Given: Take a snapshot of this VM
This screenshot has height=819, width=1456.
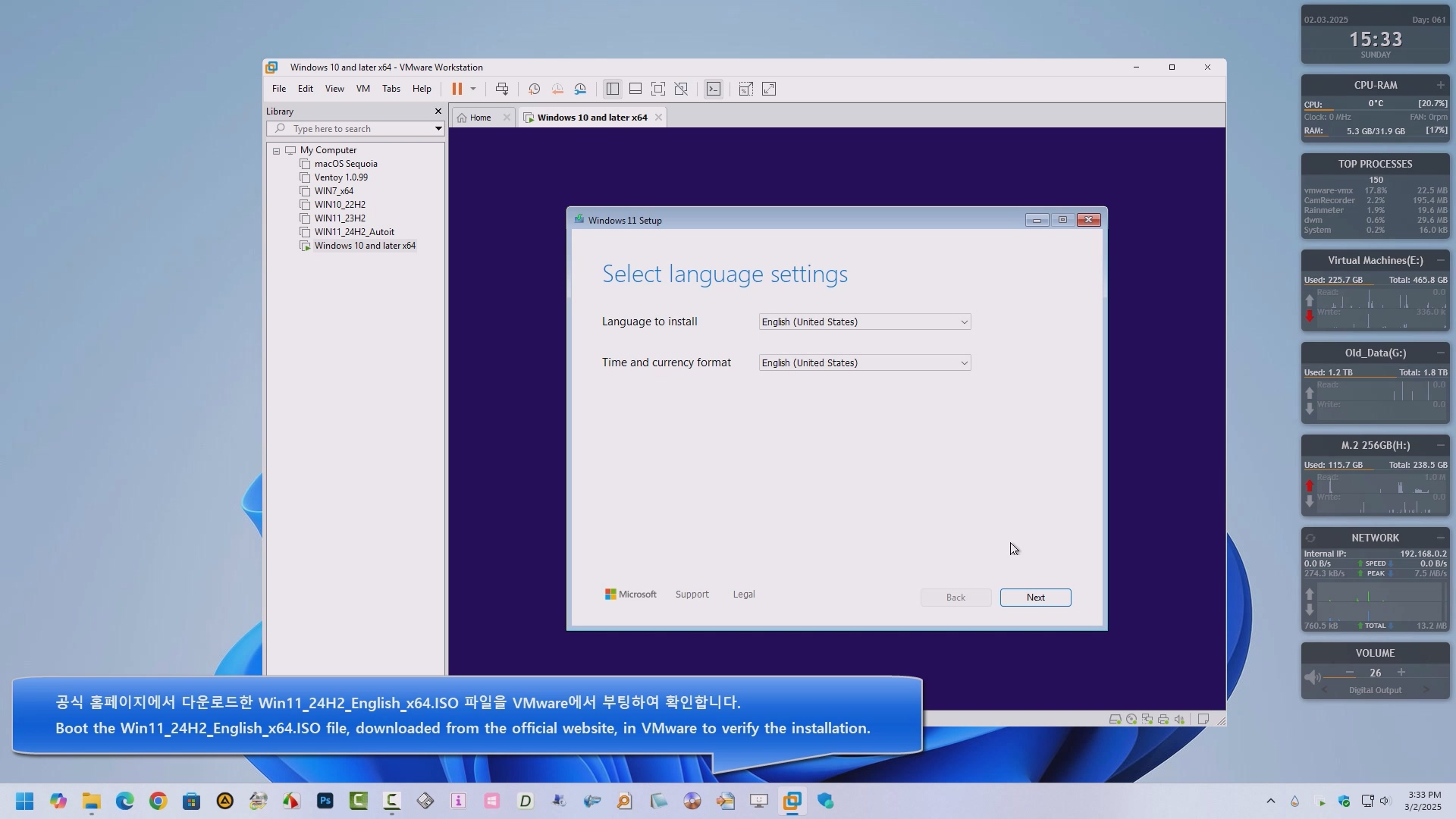Looking at the screenshot, I should pos(534,89).
